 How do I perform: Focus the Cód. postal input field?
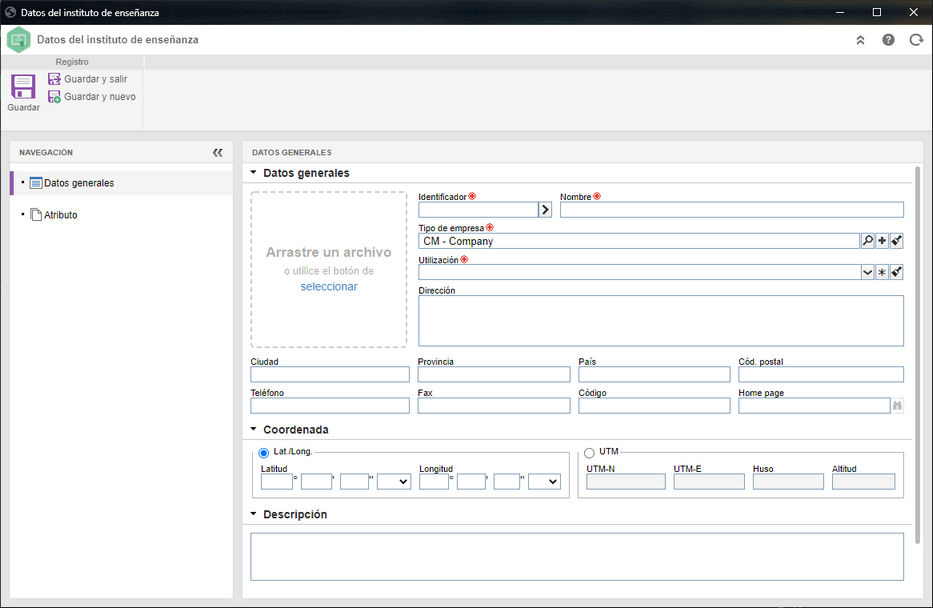click(x=821, y=374)
